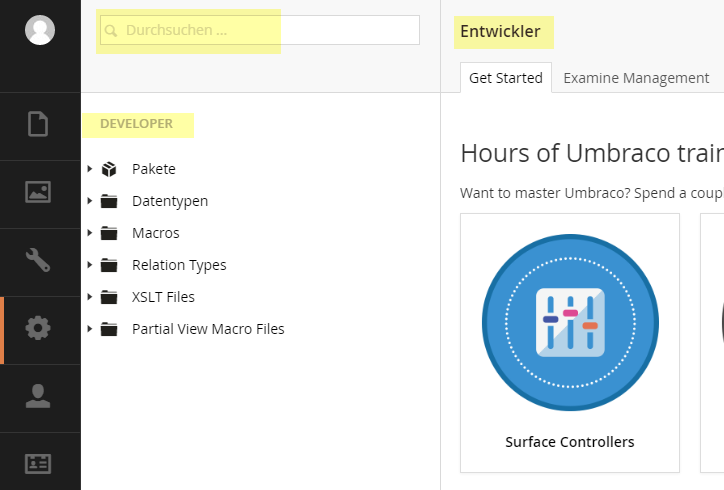The height and width of the screenshot is (490, 724).
Task: Click the Pakete box icon
Action: point(109,169)
